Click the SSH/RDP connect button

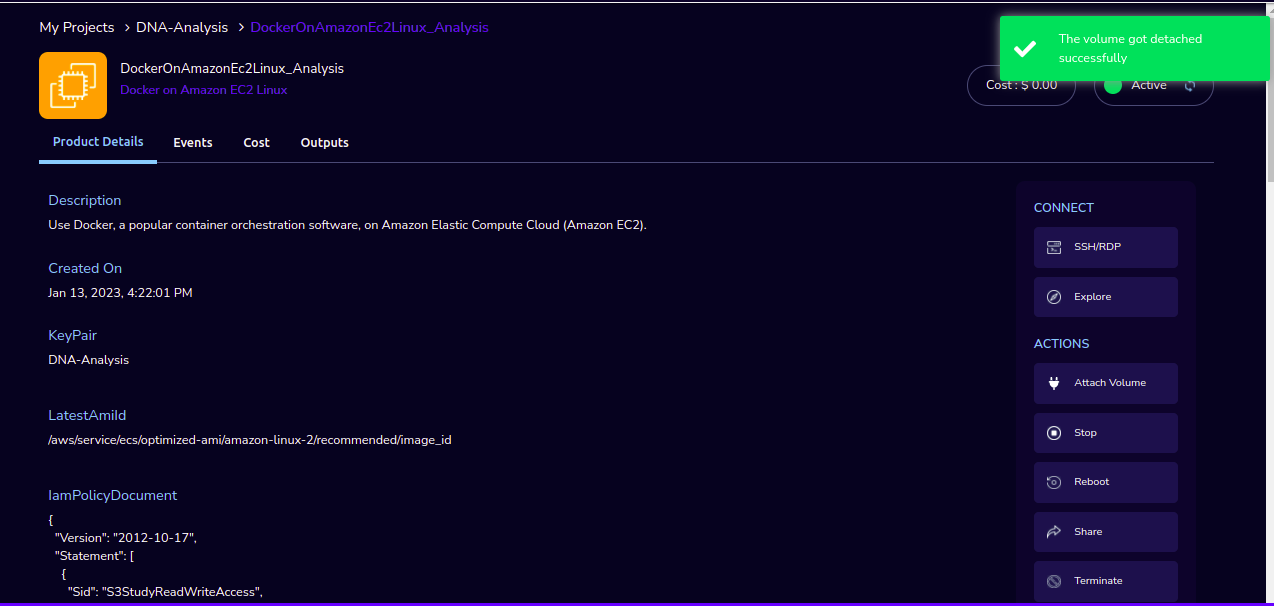point(1106,247)
